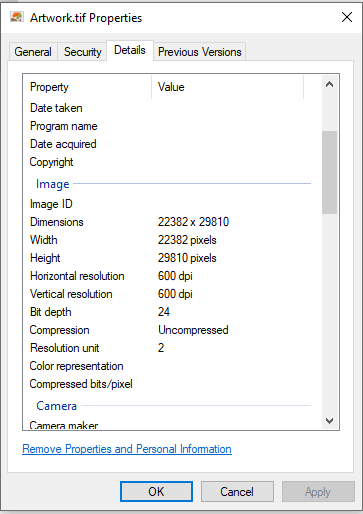This screenshot has height=514, width=363.
Task: Click the Artwork.tif file icon in title bar
Action: pyautogui.click(x=17, y=17)
